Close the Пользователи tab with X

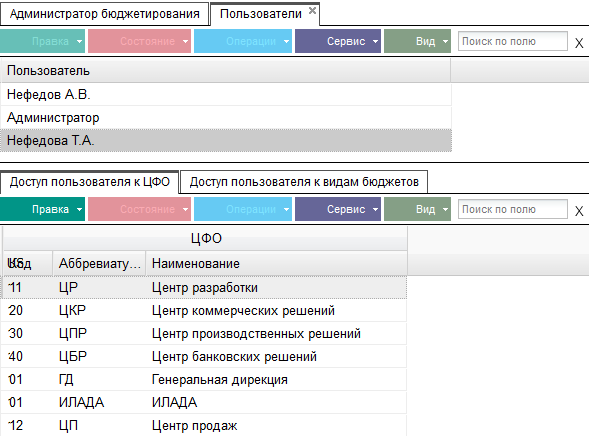click(x=312, y=11)
